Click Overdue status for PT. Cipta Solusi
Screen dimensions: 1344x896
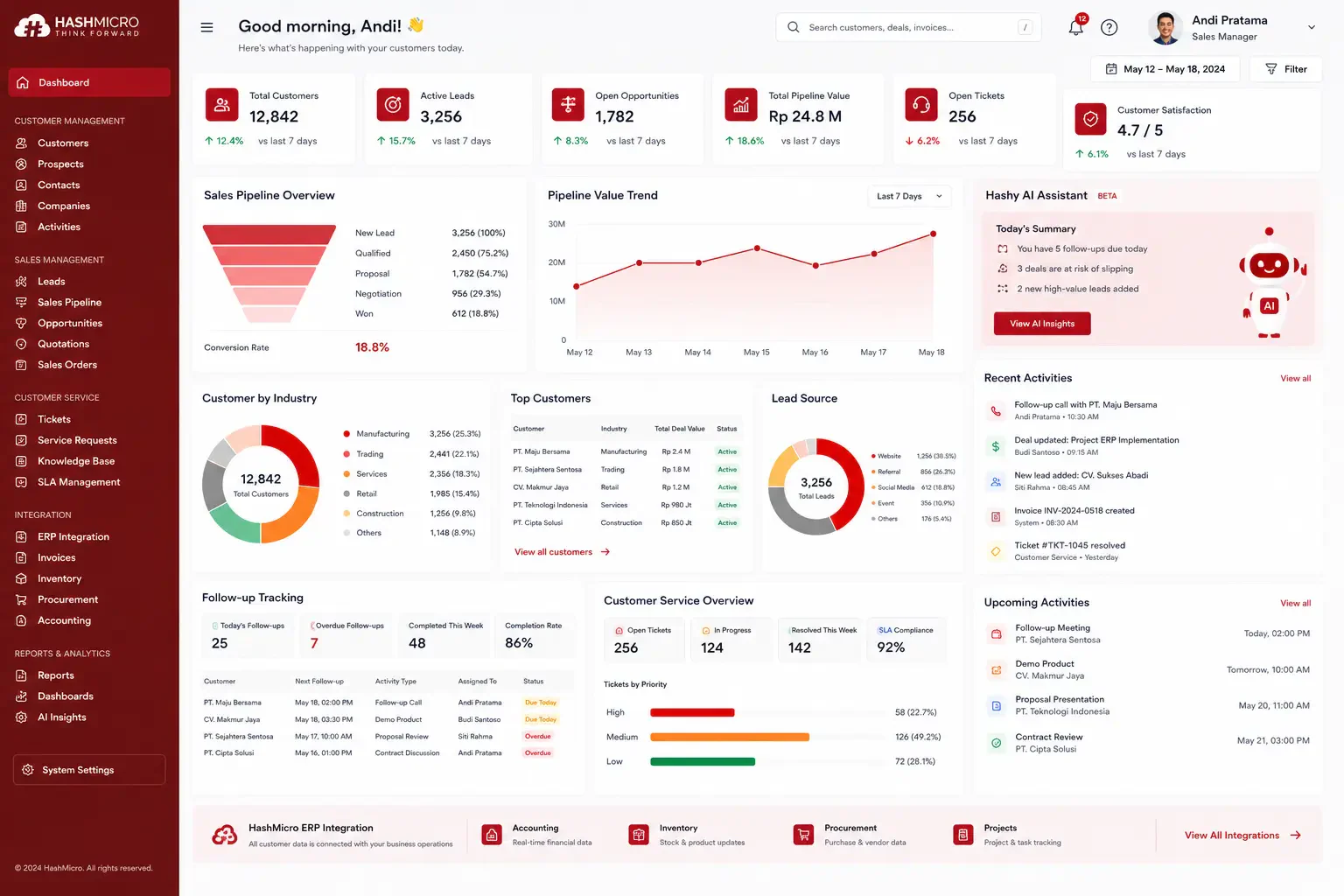click(x=538, y=752)
